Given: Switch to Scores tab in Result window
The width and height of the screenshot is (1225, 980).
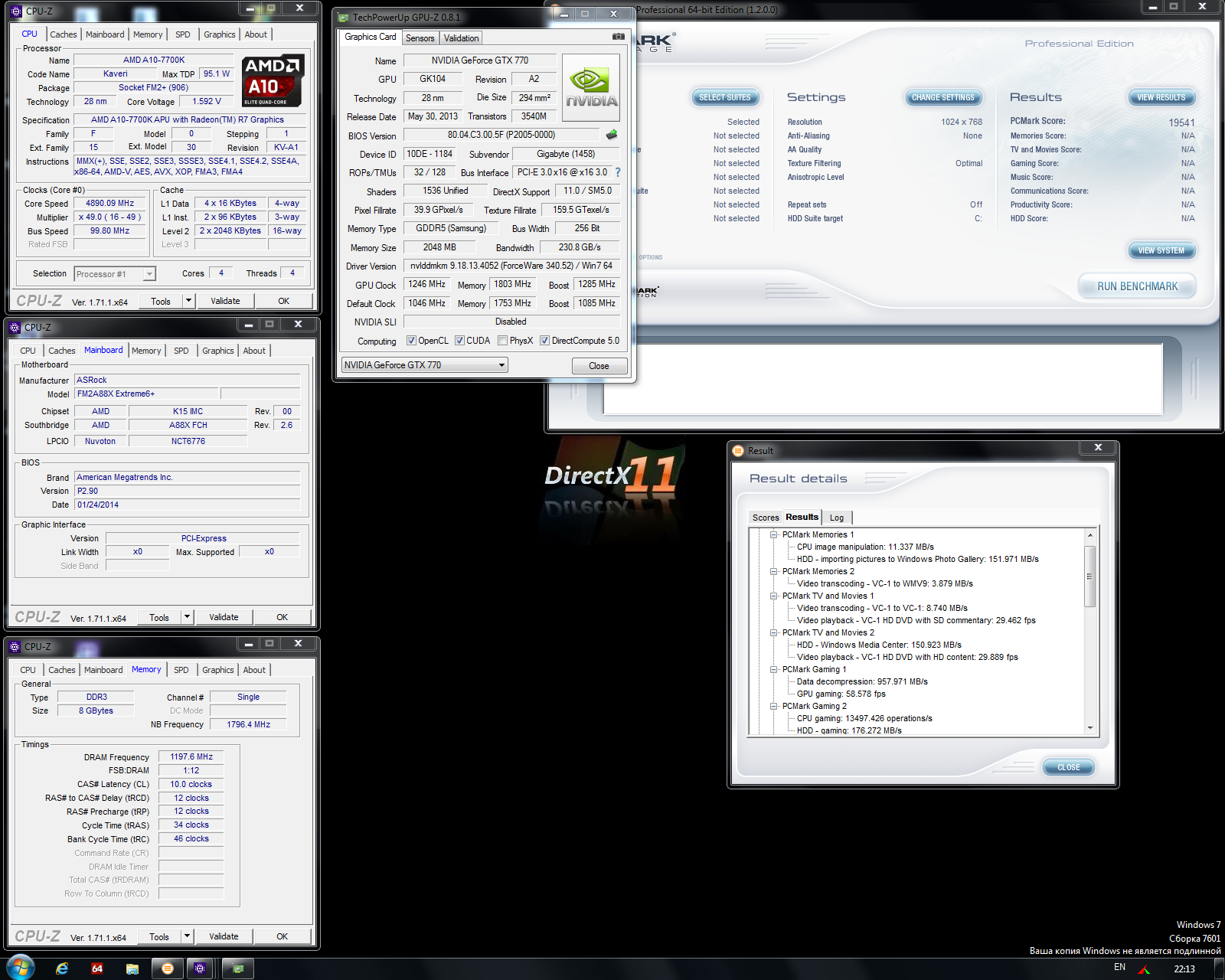Looking at the screenshot, I should [x=766, y=518].
